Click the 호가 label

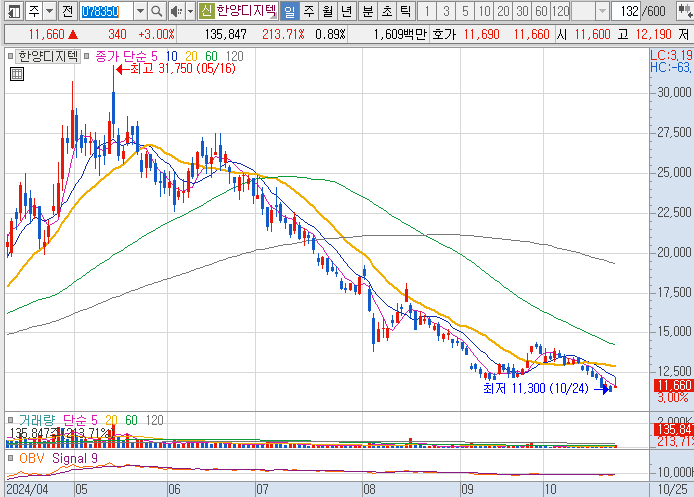[x=443, y=34]
